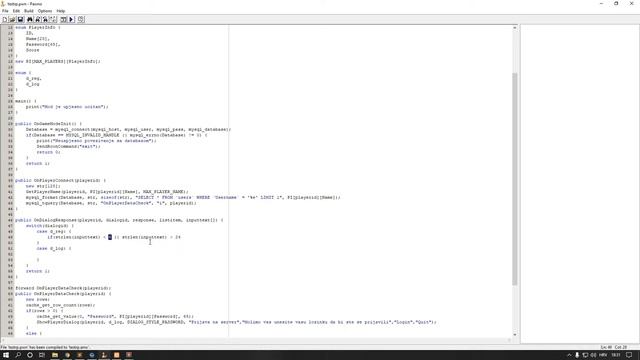Open the Build menu
This screenshot has width=640, height=360.
tap(29, 11)
